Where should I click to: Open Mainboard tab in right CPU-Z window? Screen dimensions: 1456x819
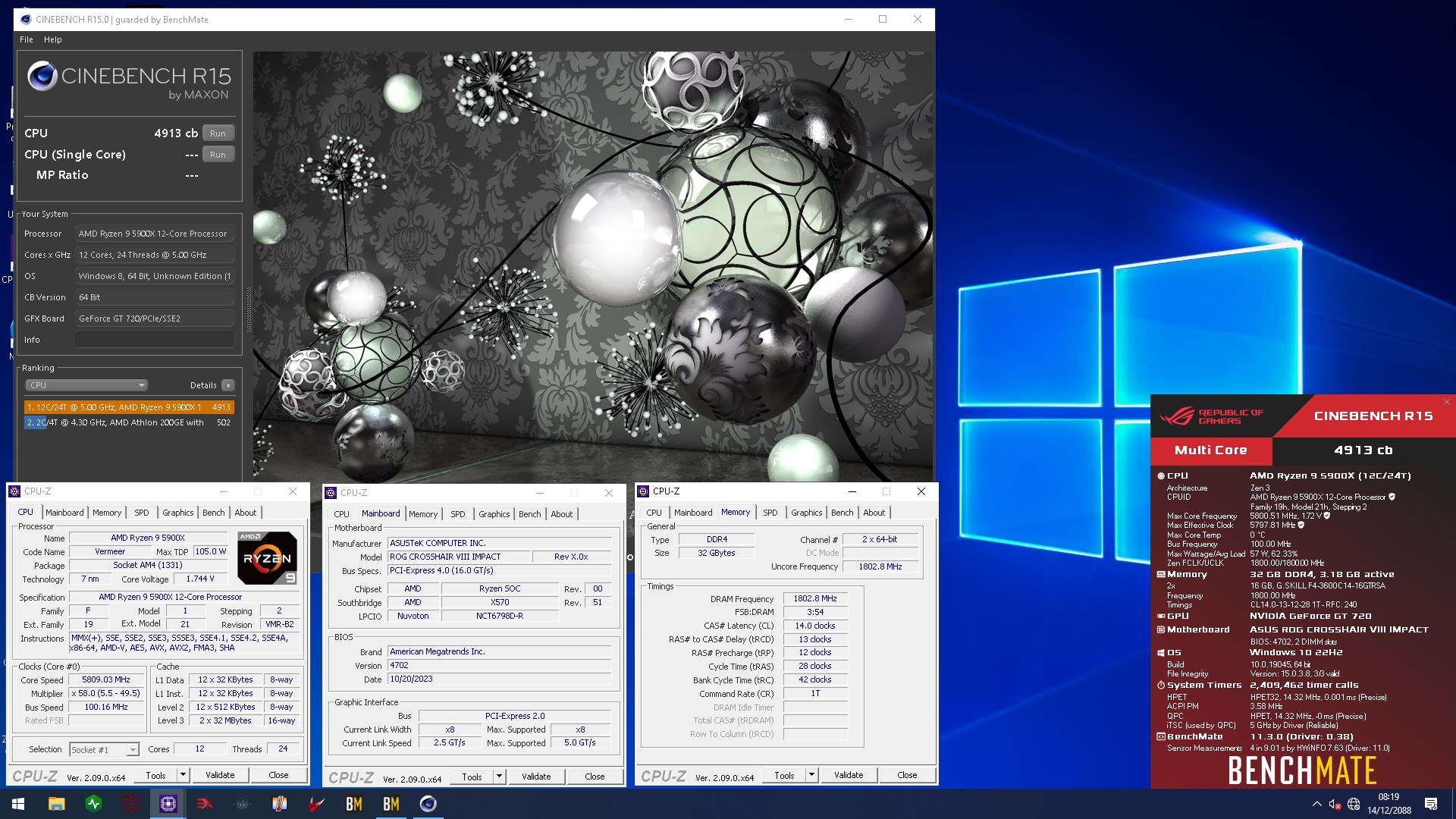pyautogui.click(x=693, y=513)
